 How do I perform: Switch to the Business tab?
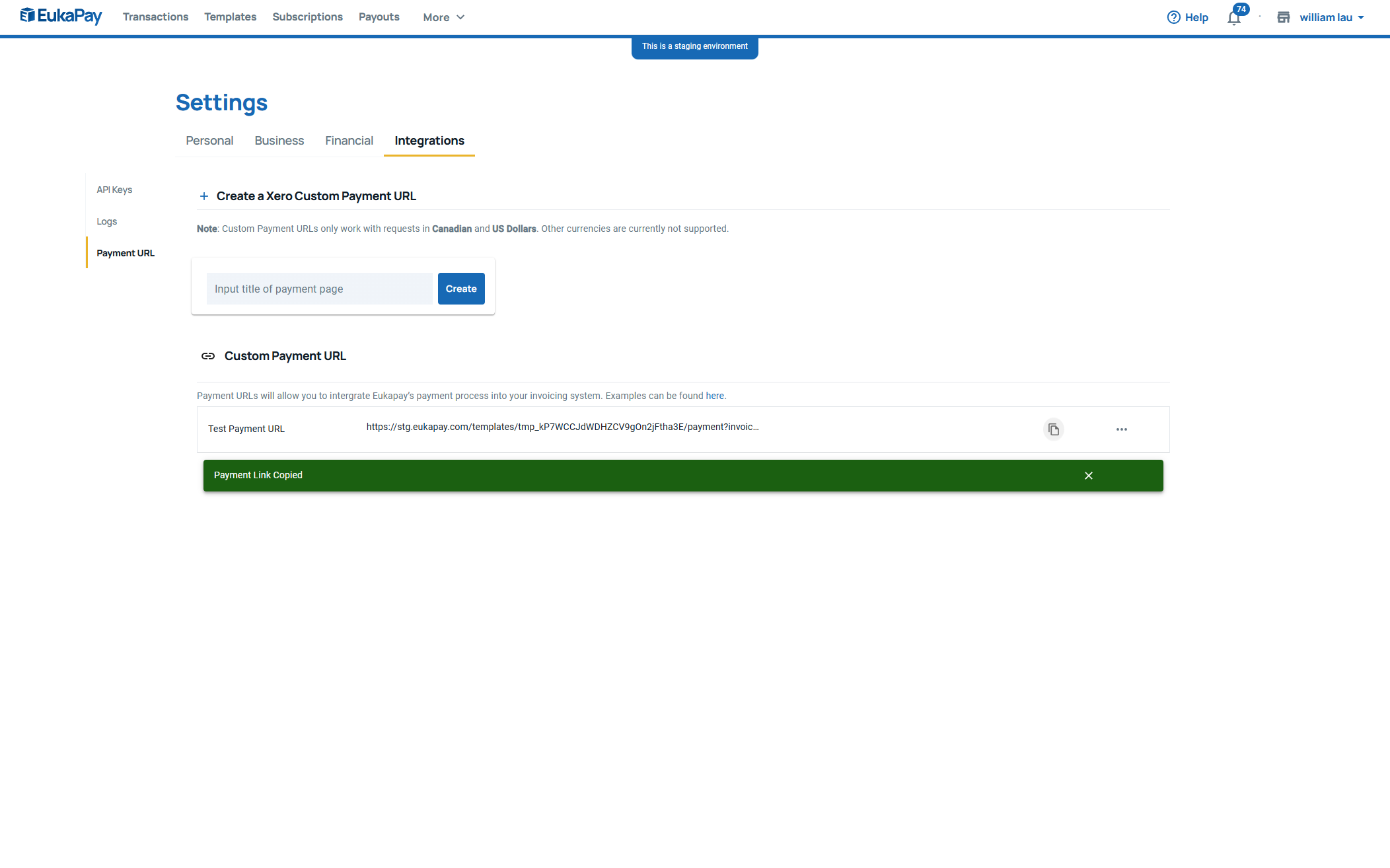pos(279,141)
